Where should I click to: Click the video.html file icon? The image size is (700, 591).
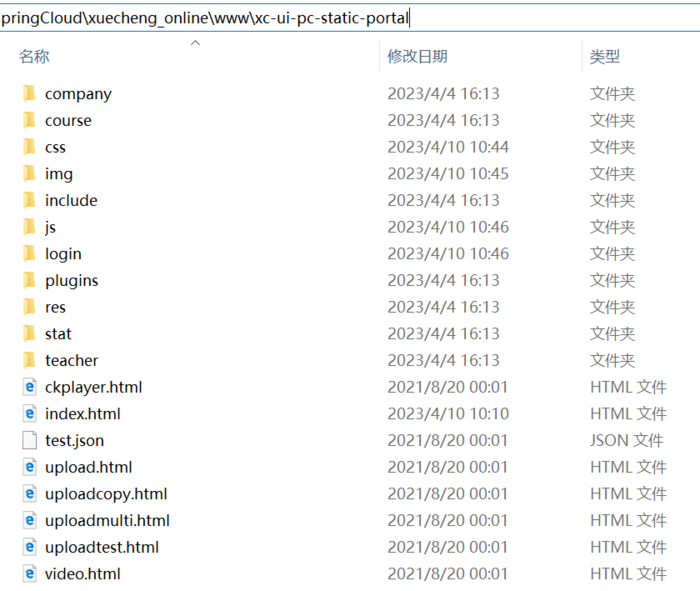pyautogui.click(x=30, y=574)
